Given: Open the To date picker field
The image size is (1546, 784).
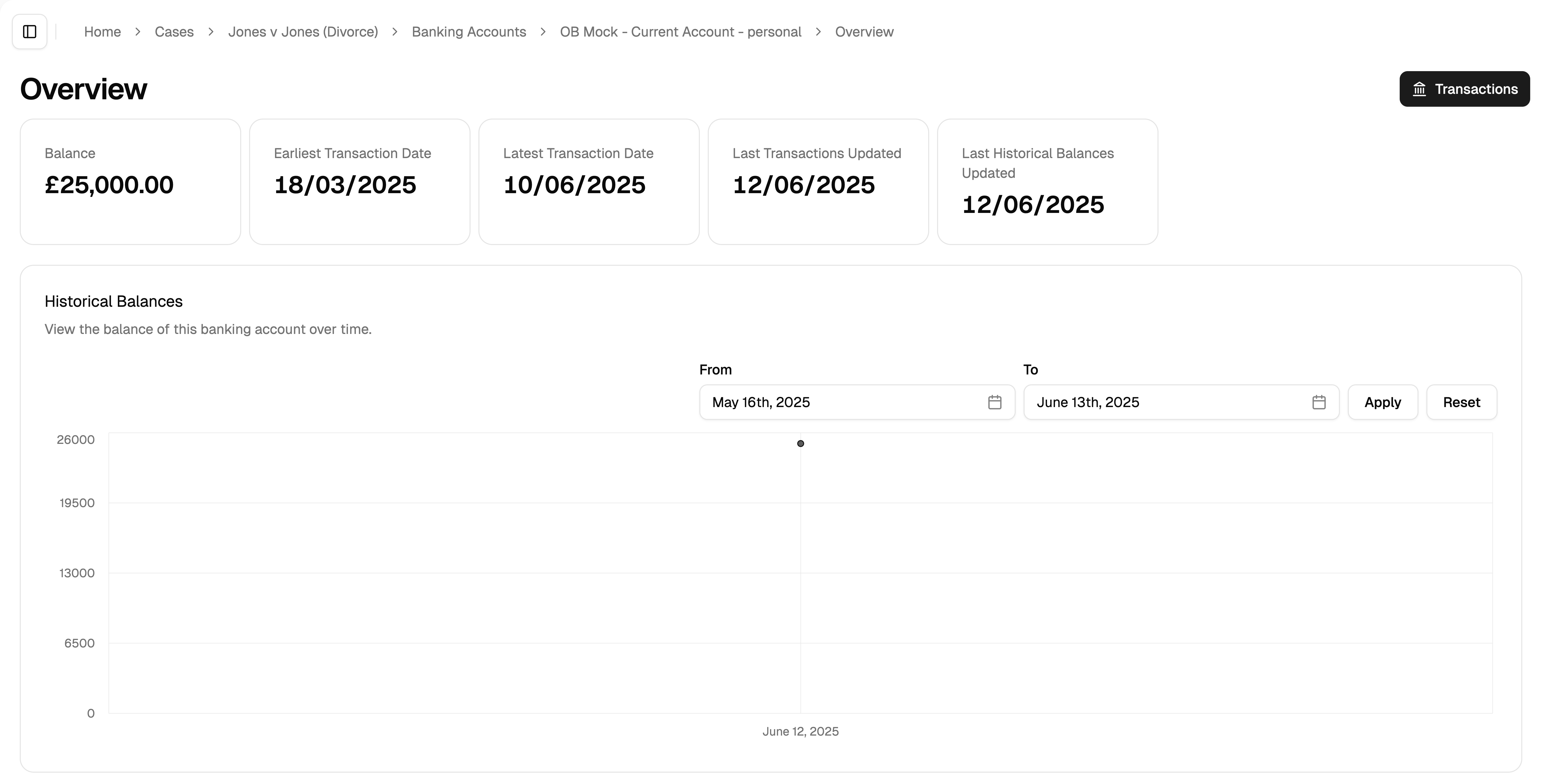Looking at the screenshot, I should pyautogui.click(x=1164, y=402).
